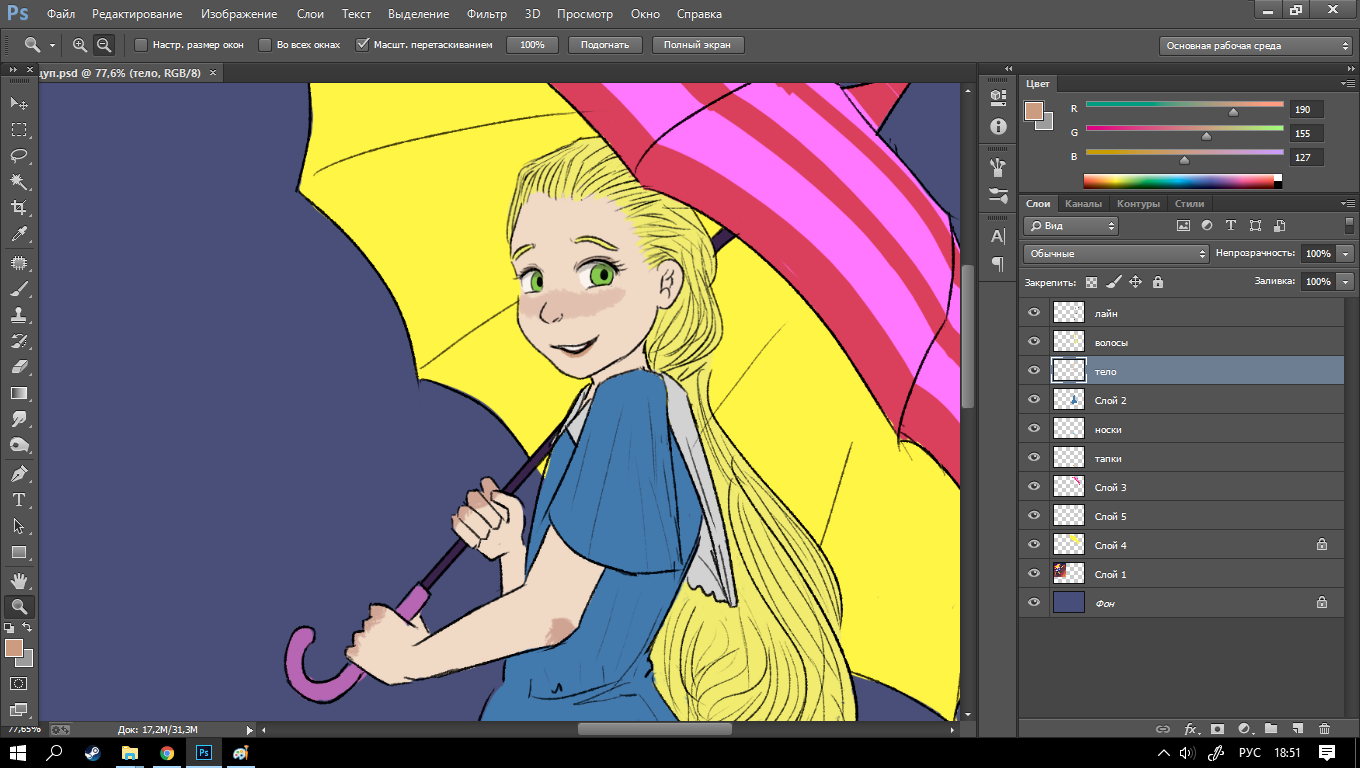
Task: Select the Path Selection arrow tool
Action: tap(19, 526)
